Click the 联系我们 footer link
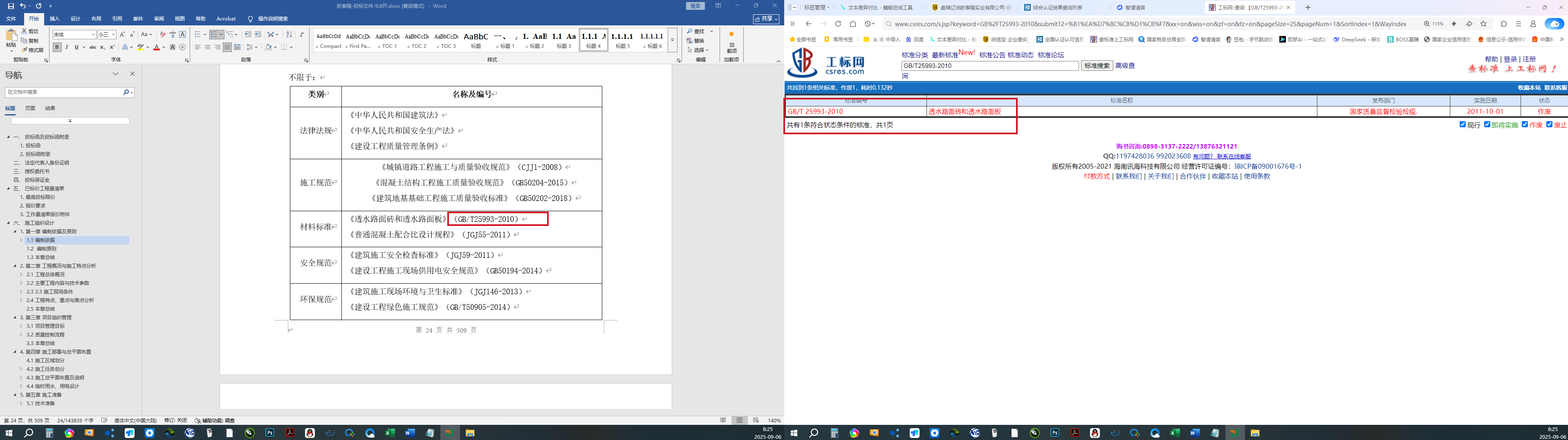The width and height of the screenshot is (1568, 440). pos(1128,176)
